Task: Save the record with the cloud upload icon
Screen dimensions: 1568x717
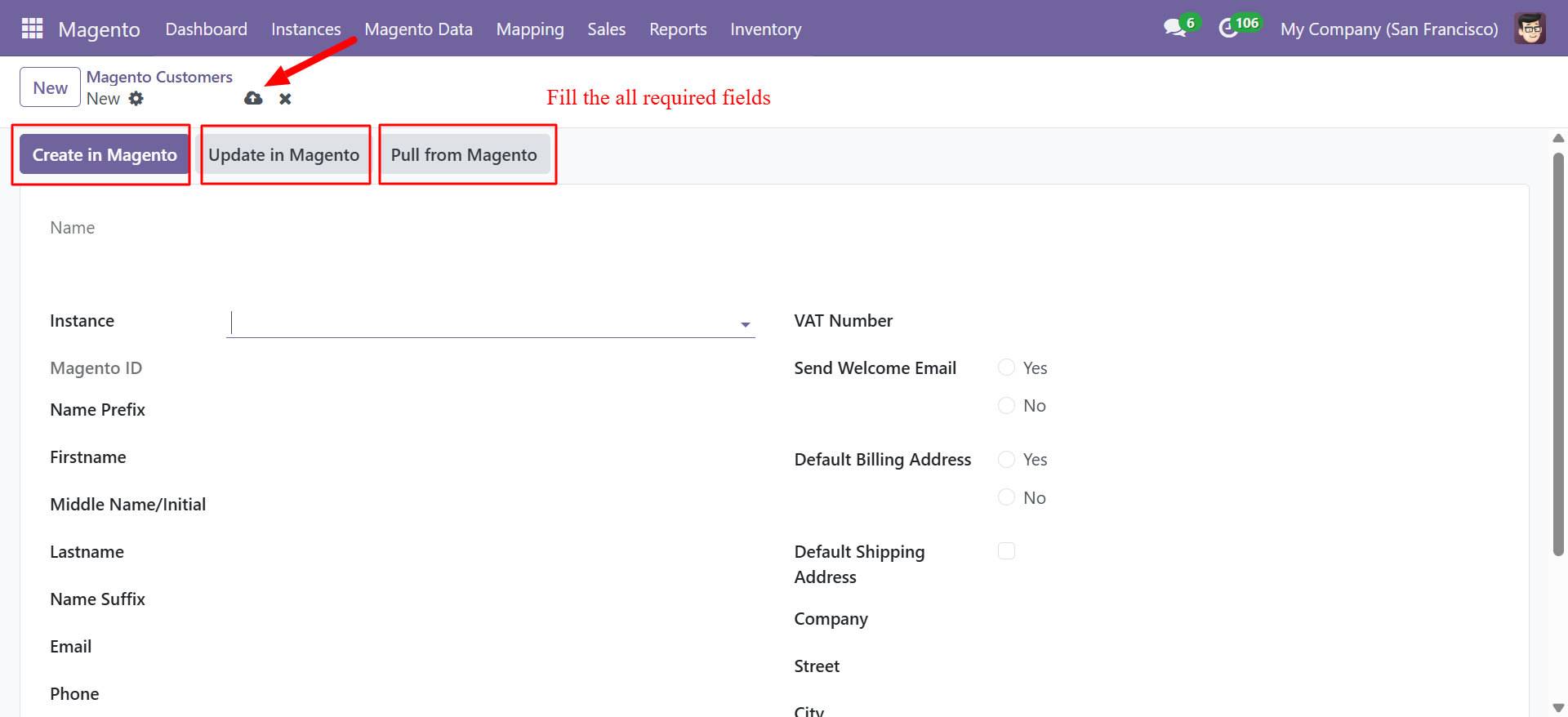Action: click(253, 99)
